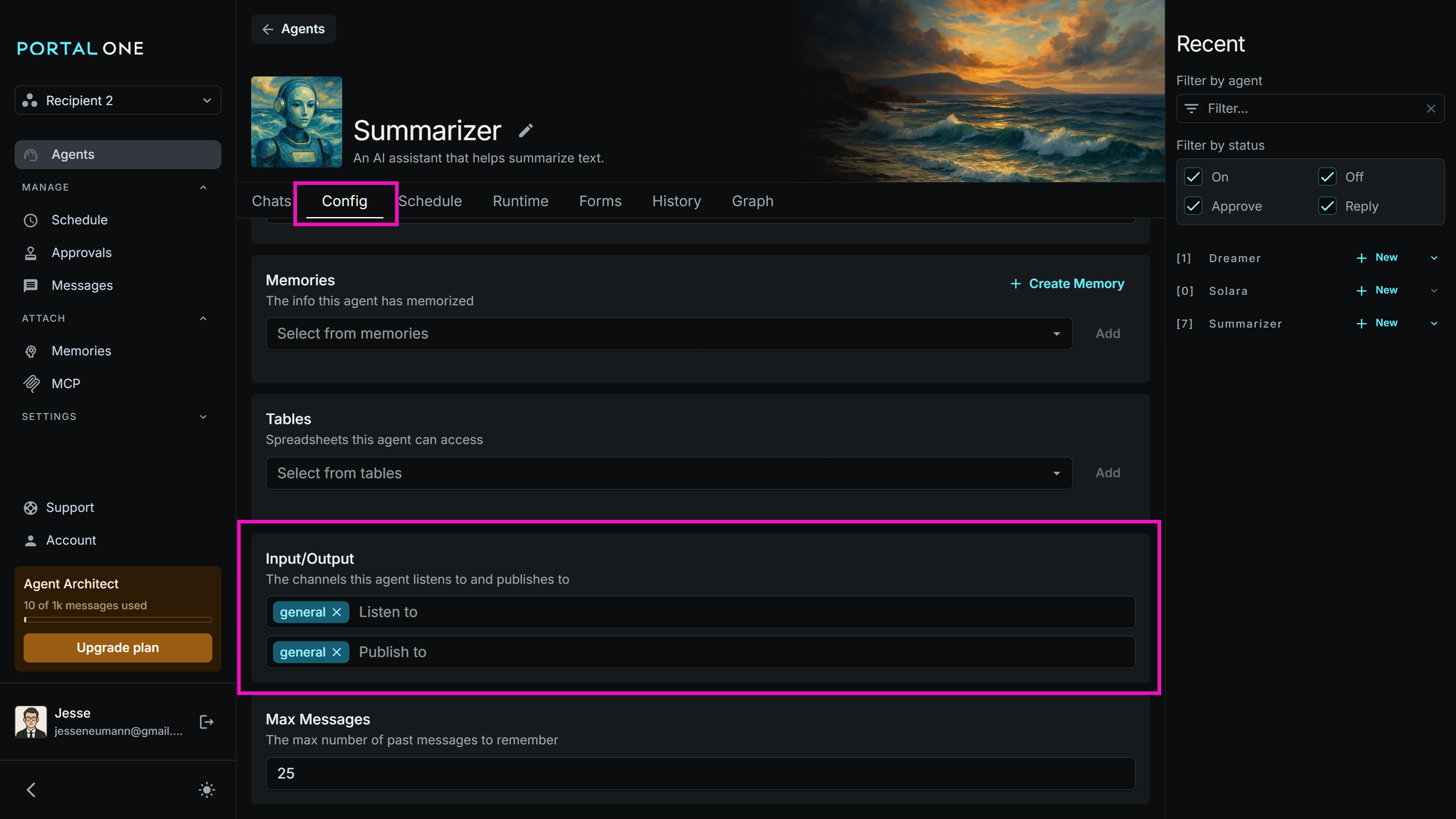Uncheck the On status filter
The width and height of the screenshot is (1456, 819).
coord(1193,177)
